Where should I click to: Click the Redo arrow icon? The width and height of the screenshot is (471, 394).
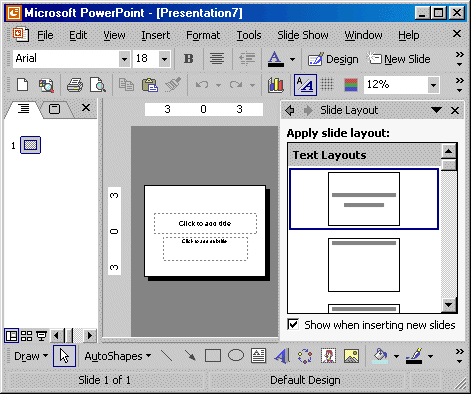click(236, 85)
